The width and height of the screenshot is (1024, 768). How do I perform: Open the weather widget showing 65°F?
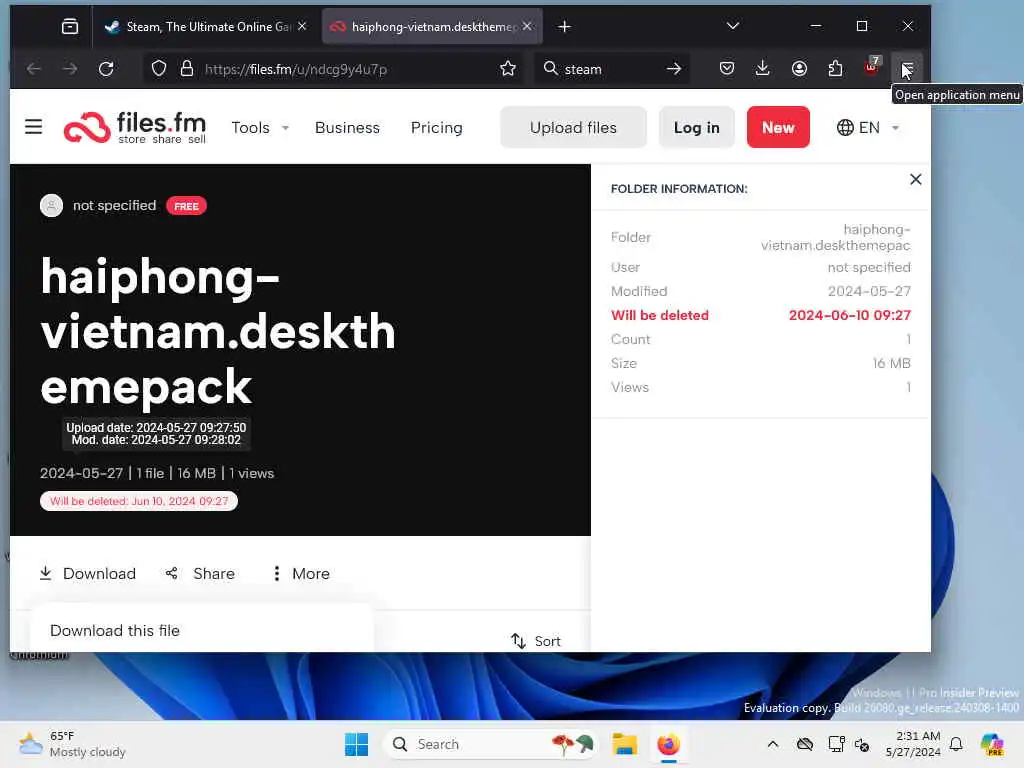click(72, 744)
